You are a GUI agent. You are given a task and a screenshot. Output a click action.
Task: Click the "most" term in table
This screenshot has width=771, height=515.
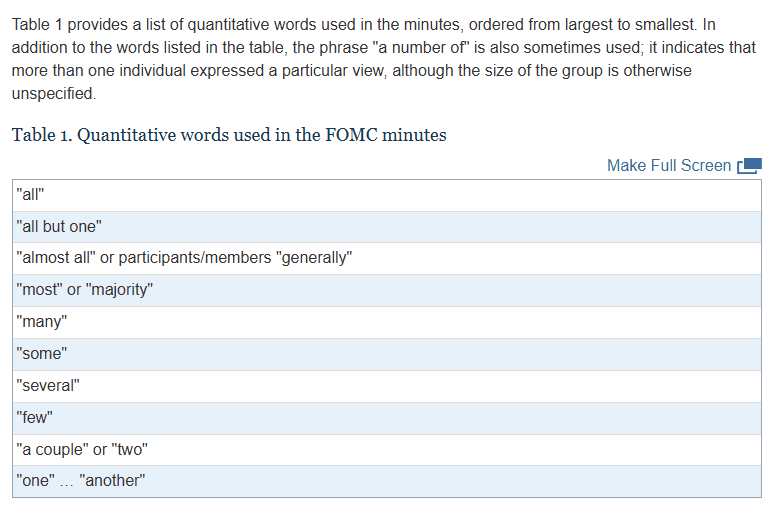coord(40,290)
